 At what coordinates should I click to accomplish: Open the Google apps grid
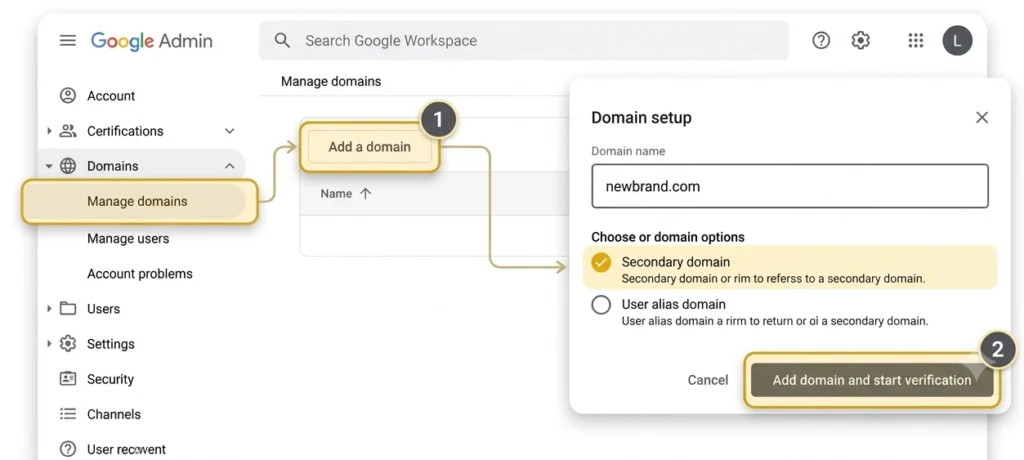pyautogui.click(x=916, y=41)
